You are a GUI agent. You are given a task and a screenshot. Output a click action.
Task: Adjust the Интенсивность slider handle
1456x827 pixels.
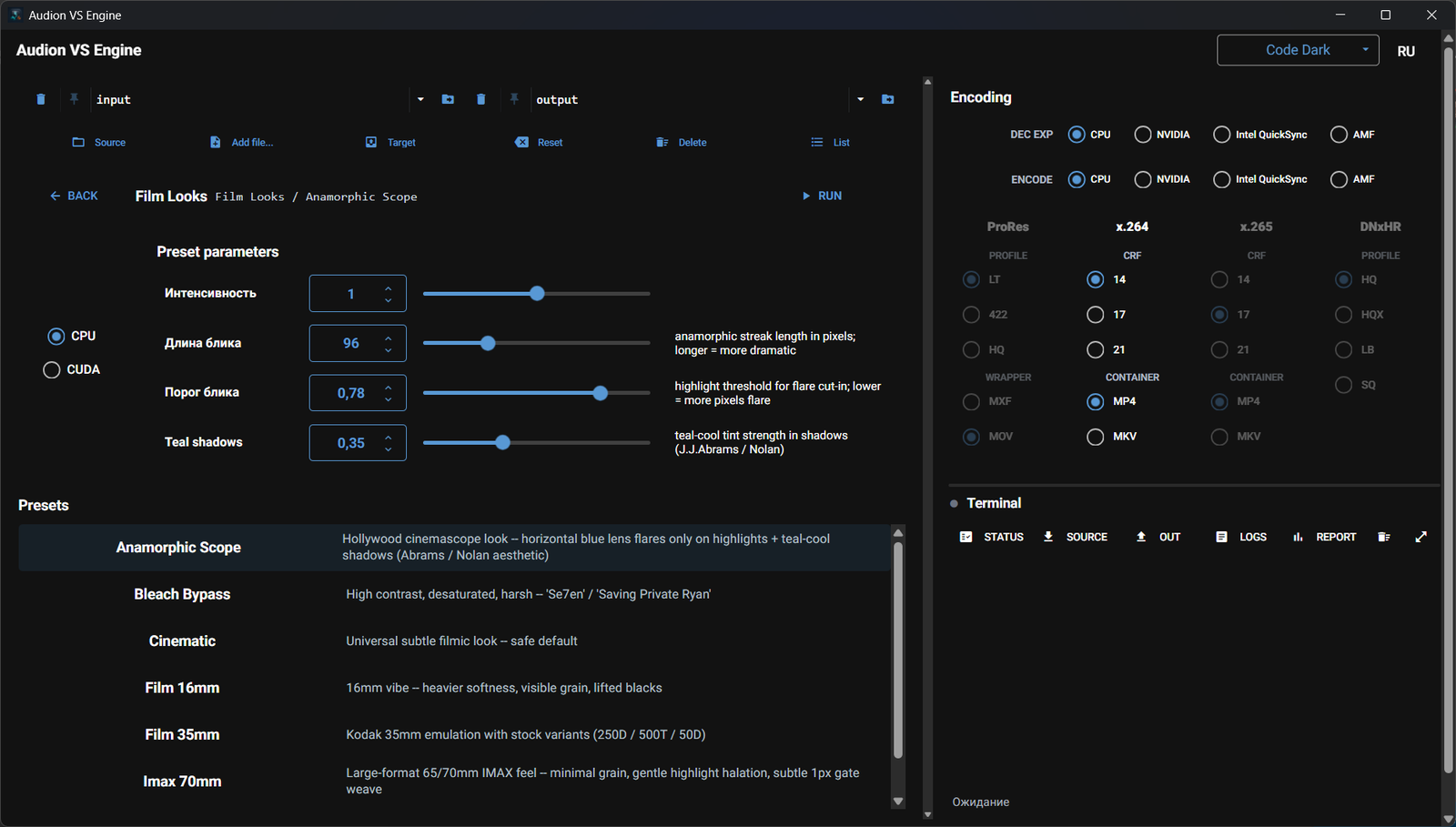point(537,294)
